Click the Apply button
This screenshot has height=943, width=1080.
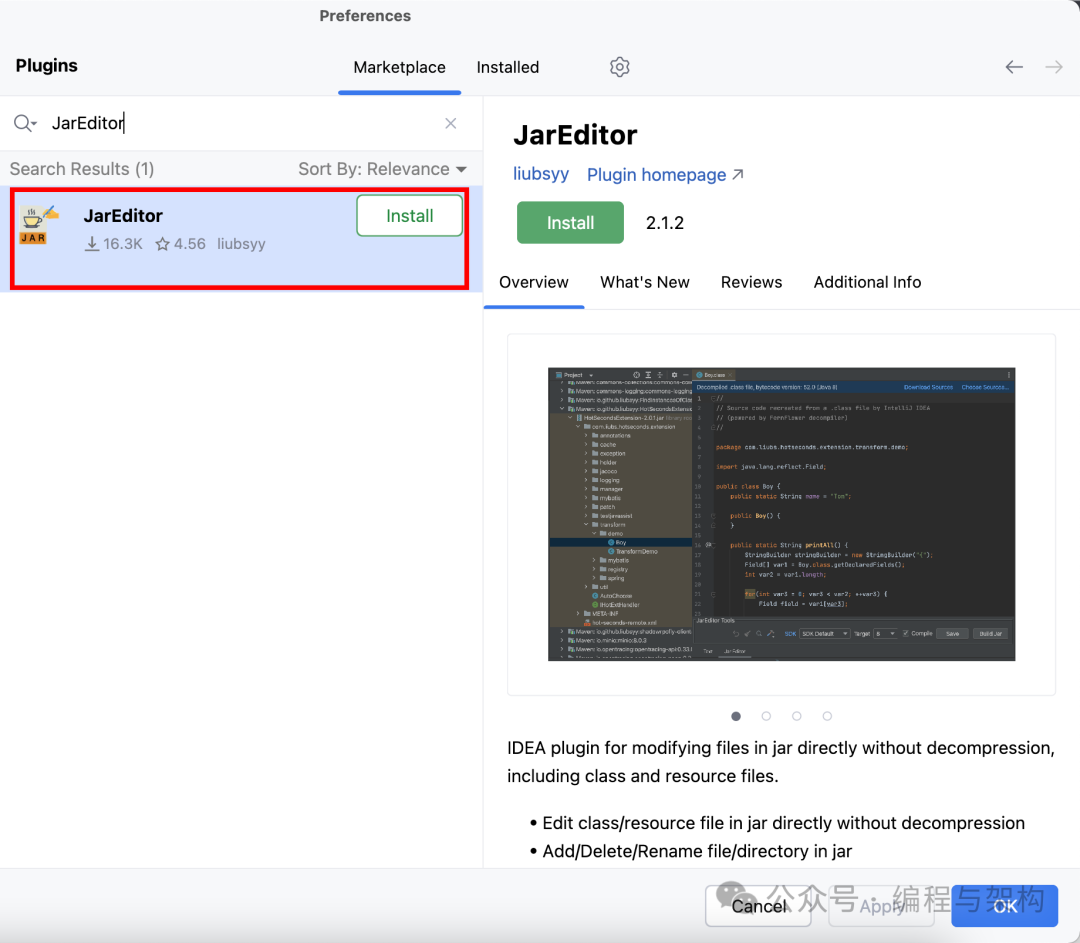pos(881,906)
